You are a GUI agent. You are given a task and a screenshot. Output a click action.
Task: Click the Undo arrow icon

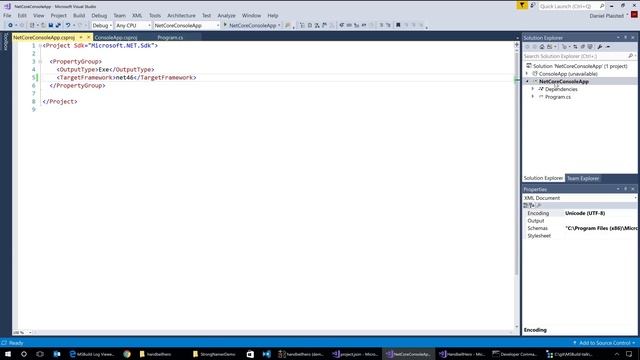[68, 25]
